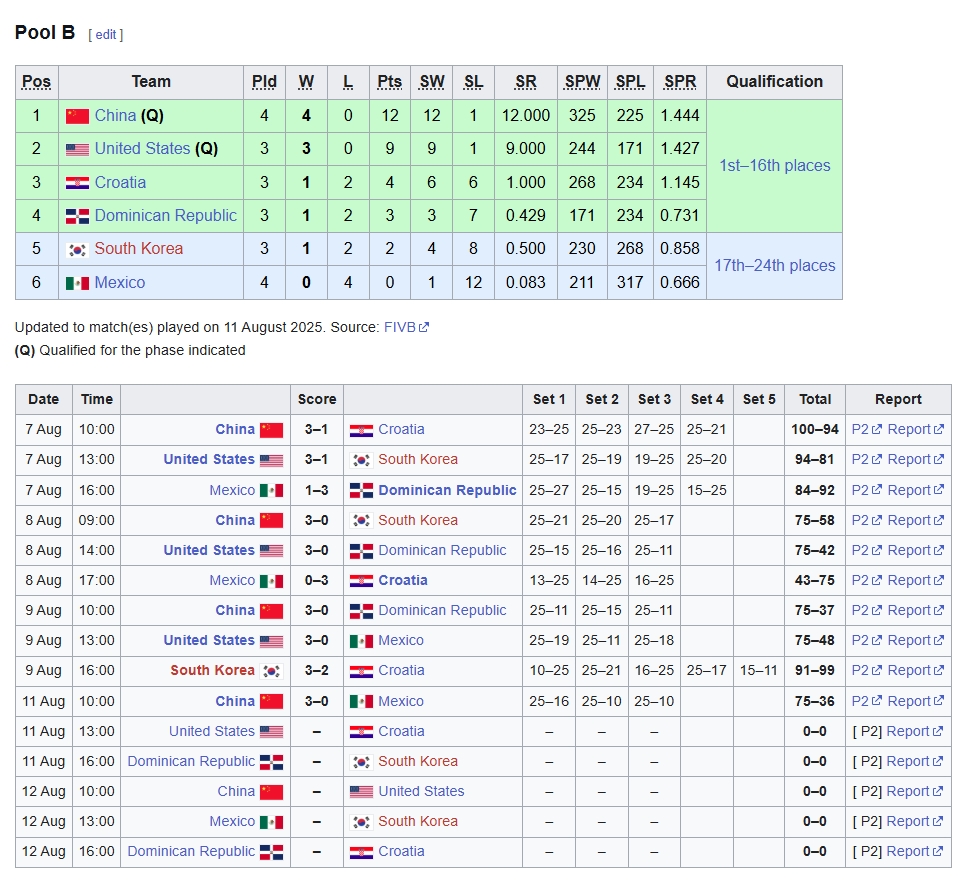Viewport: 970px width, 885px height.
Task: Click the SPR column header abbreviation
Action: point(680,82)
